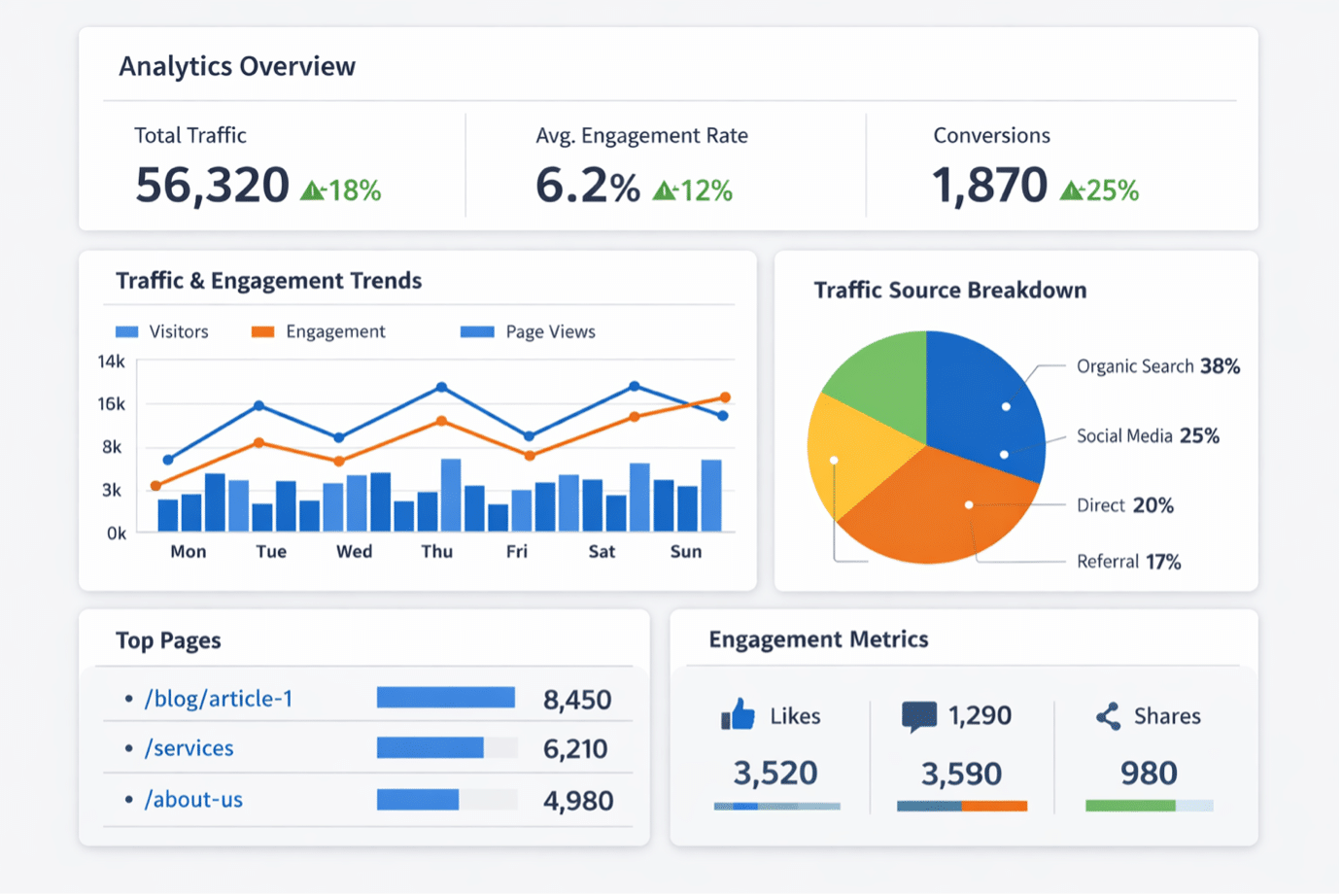This screenshot has width=1342, height=896.
Task: Click the green up arrow beside 18%
Action: (x=313, y=190)
